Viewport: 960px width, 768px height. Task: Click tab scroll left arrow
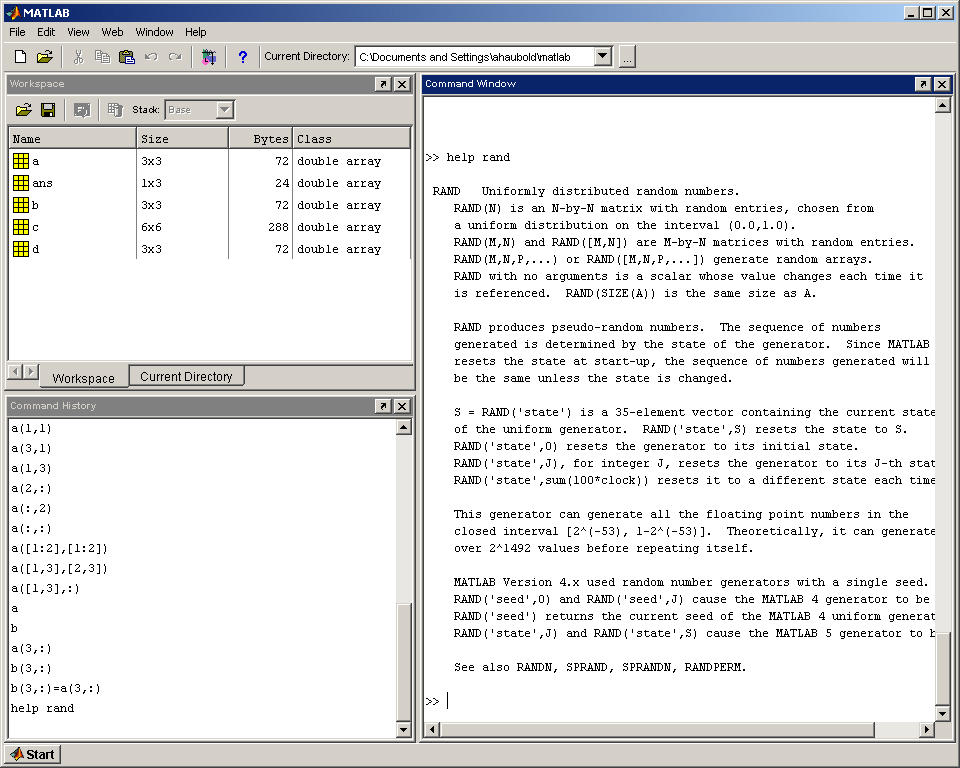tap(16, 371)
